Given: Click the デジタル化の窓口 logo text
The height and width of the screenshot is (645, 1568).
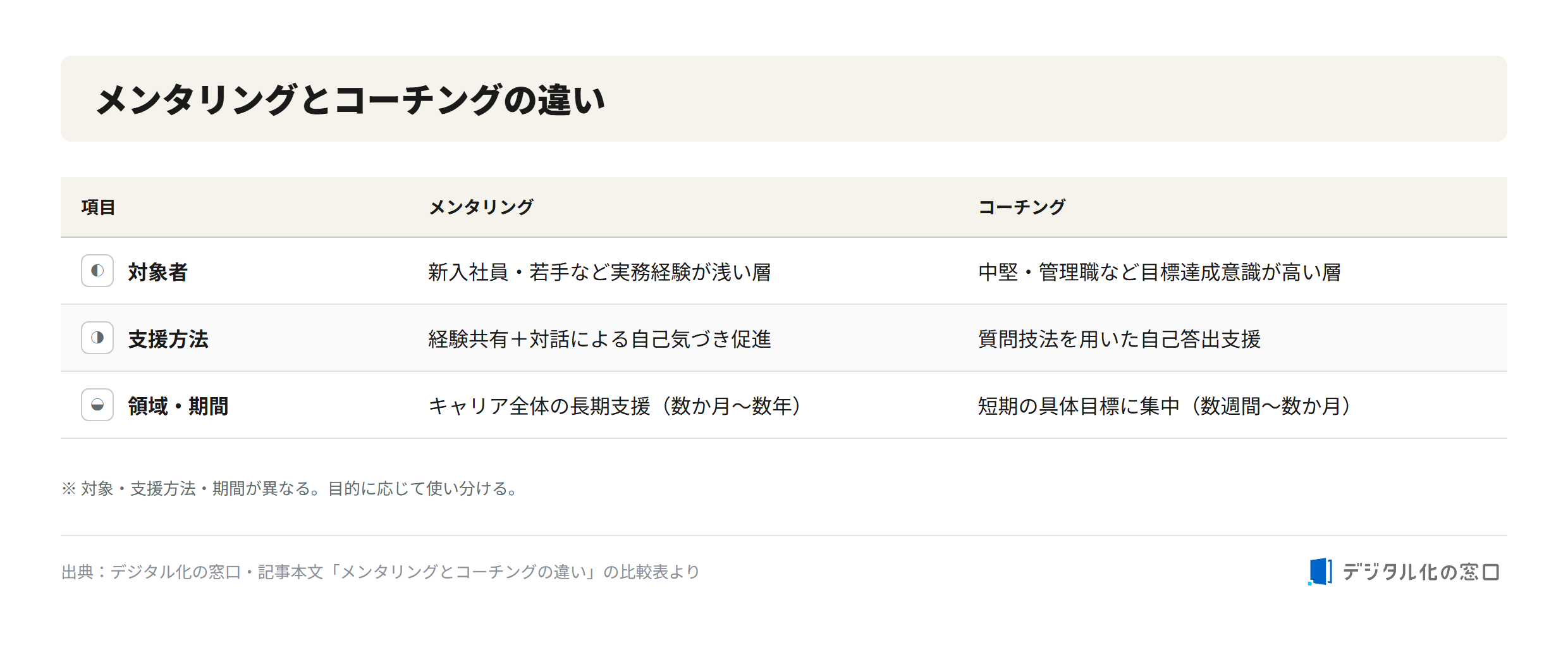Looking at the screenshot, I should click(x=1421, y=572).
